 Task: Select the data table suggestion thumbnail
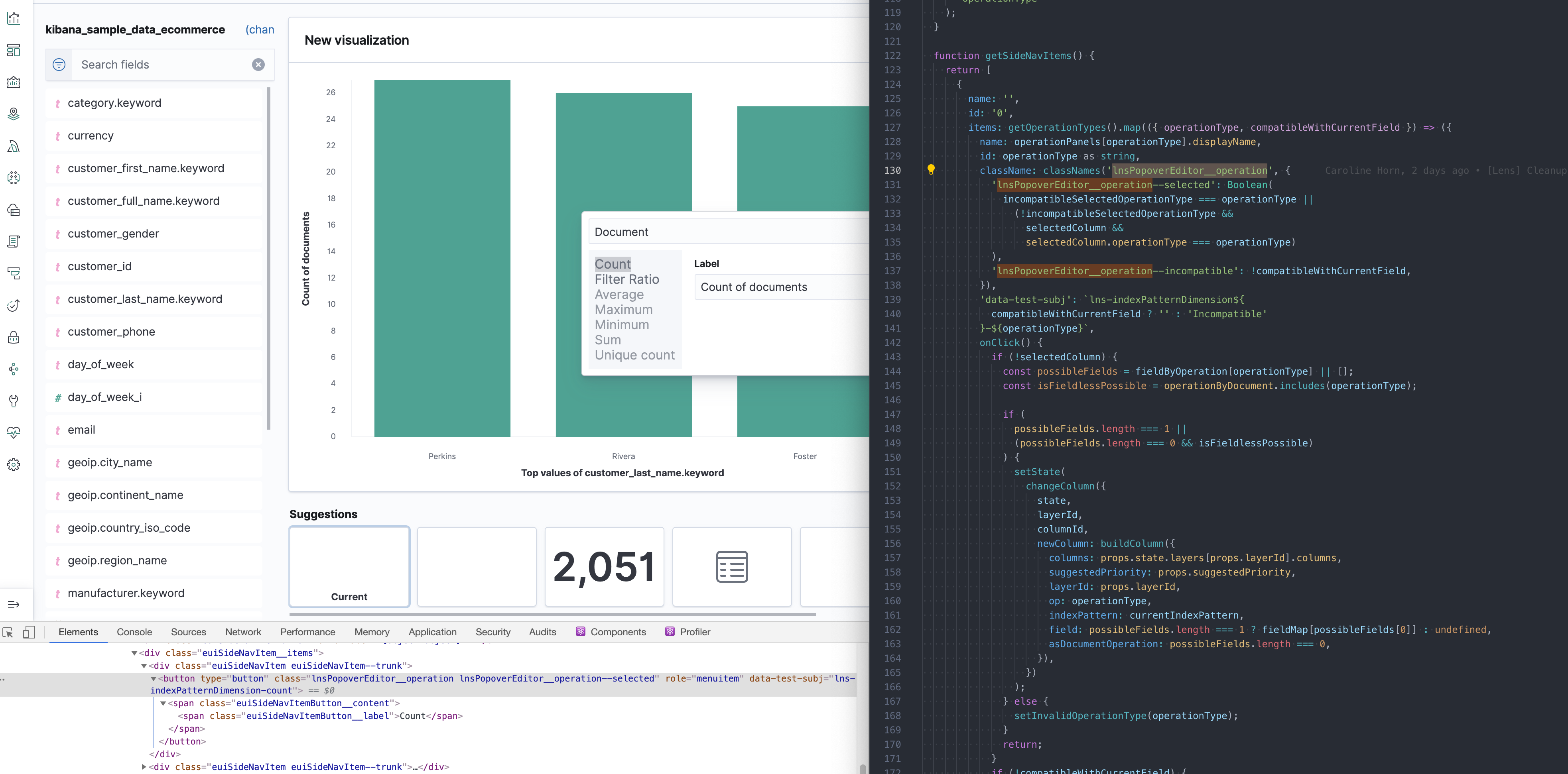(x=732, y=566)
